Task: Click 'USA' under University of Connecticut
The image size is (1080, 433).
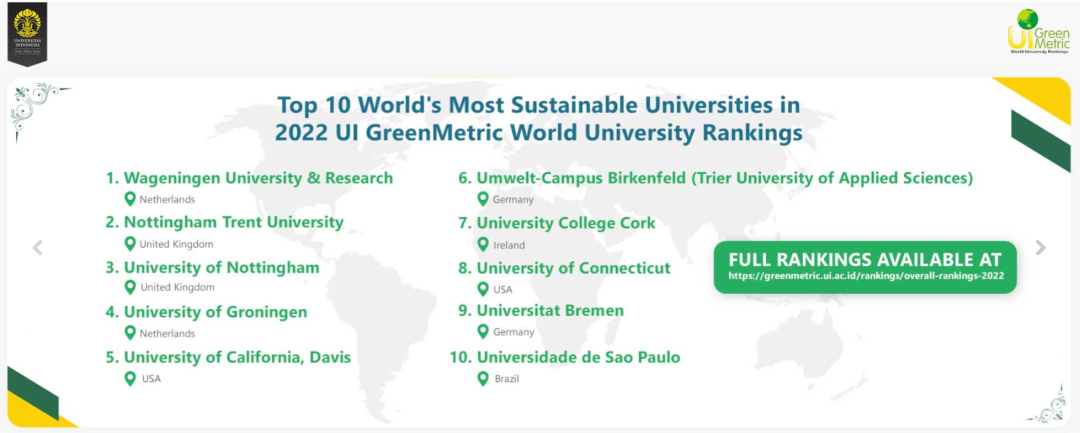Action: [x=503, y=289]
